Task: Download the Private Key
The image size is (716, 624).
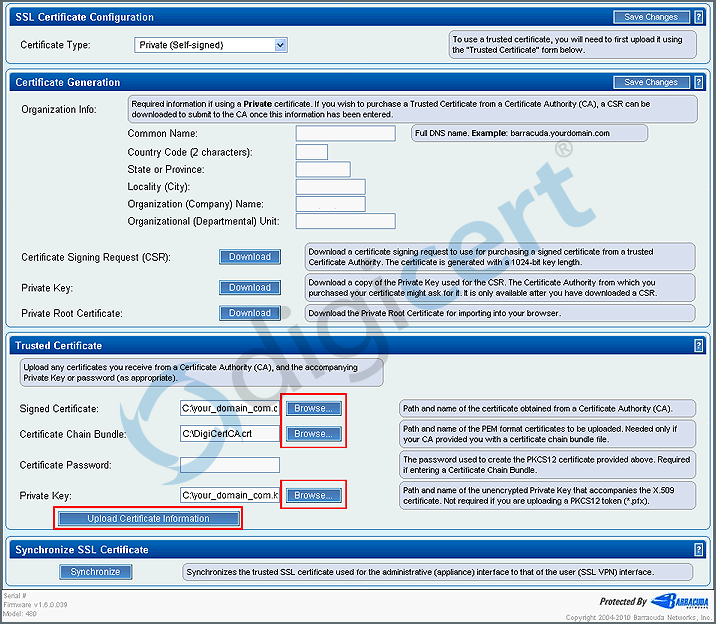Action: 249,287
